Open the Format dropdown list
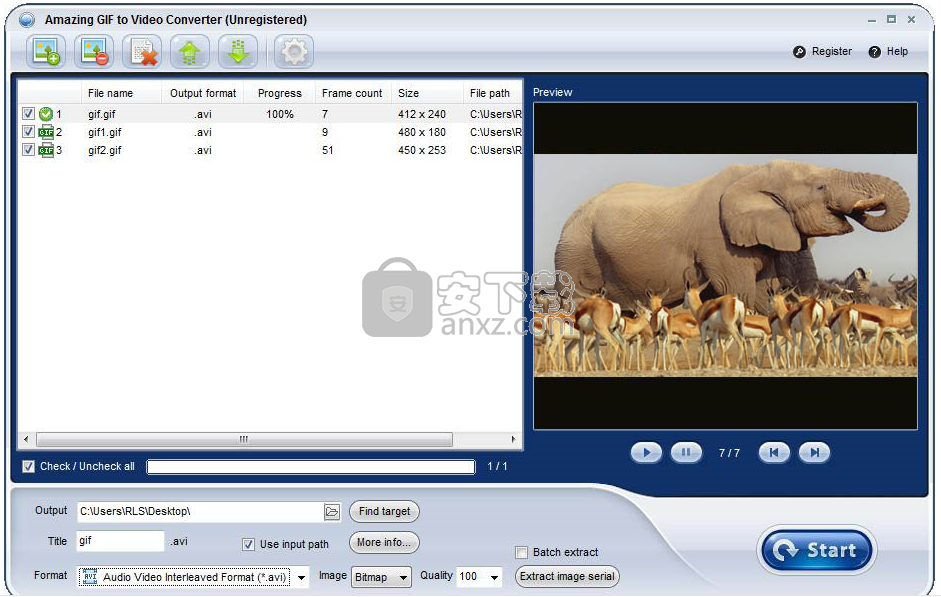941x597 pixels. (x=301, y=577)
